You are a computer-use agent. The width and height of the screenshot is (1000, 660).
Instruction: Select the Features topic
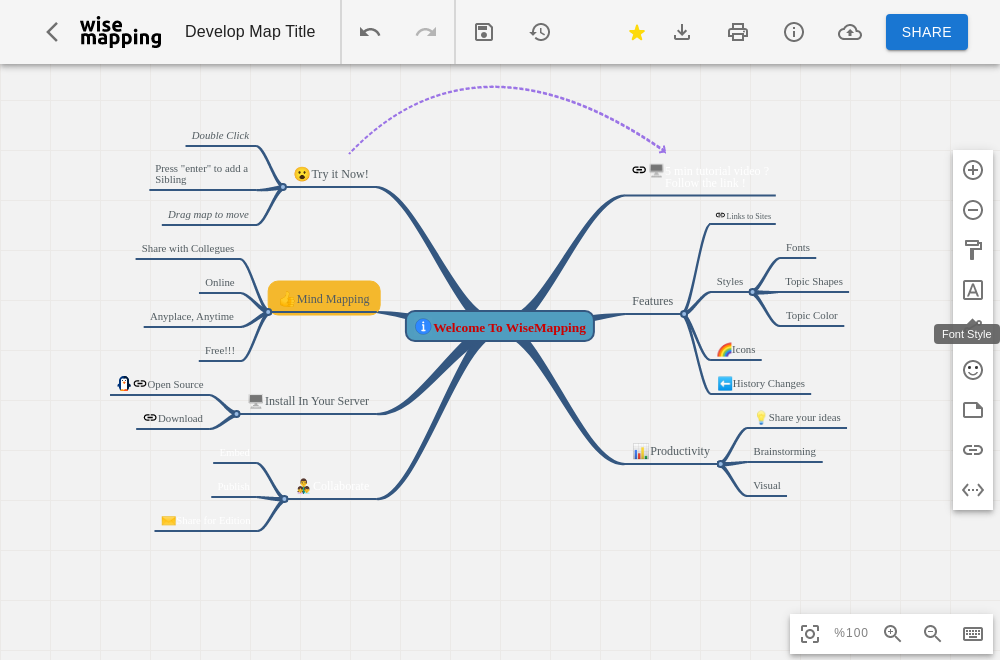point(652,301)
